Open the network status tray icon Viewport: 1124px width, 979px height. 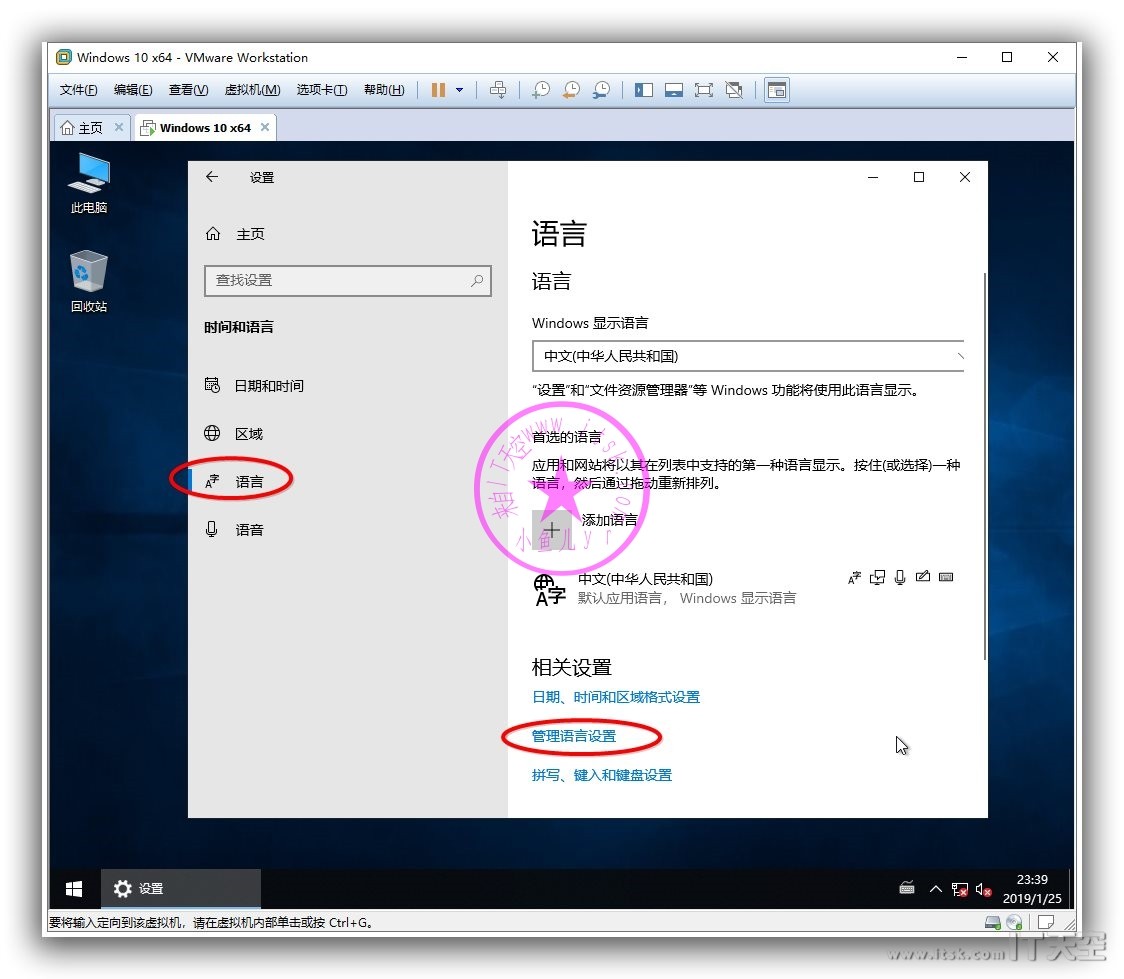click(959, 889)
